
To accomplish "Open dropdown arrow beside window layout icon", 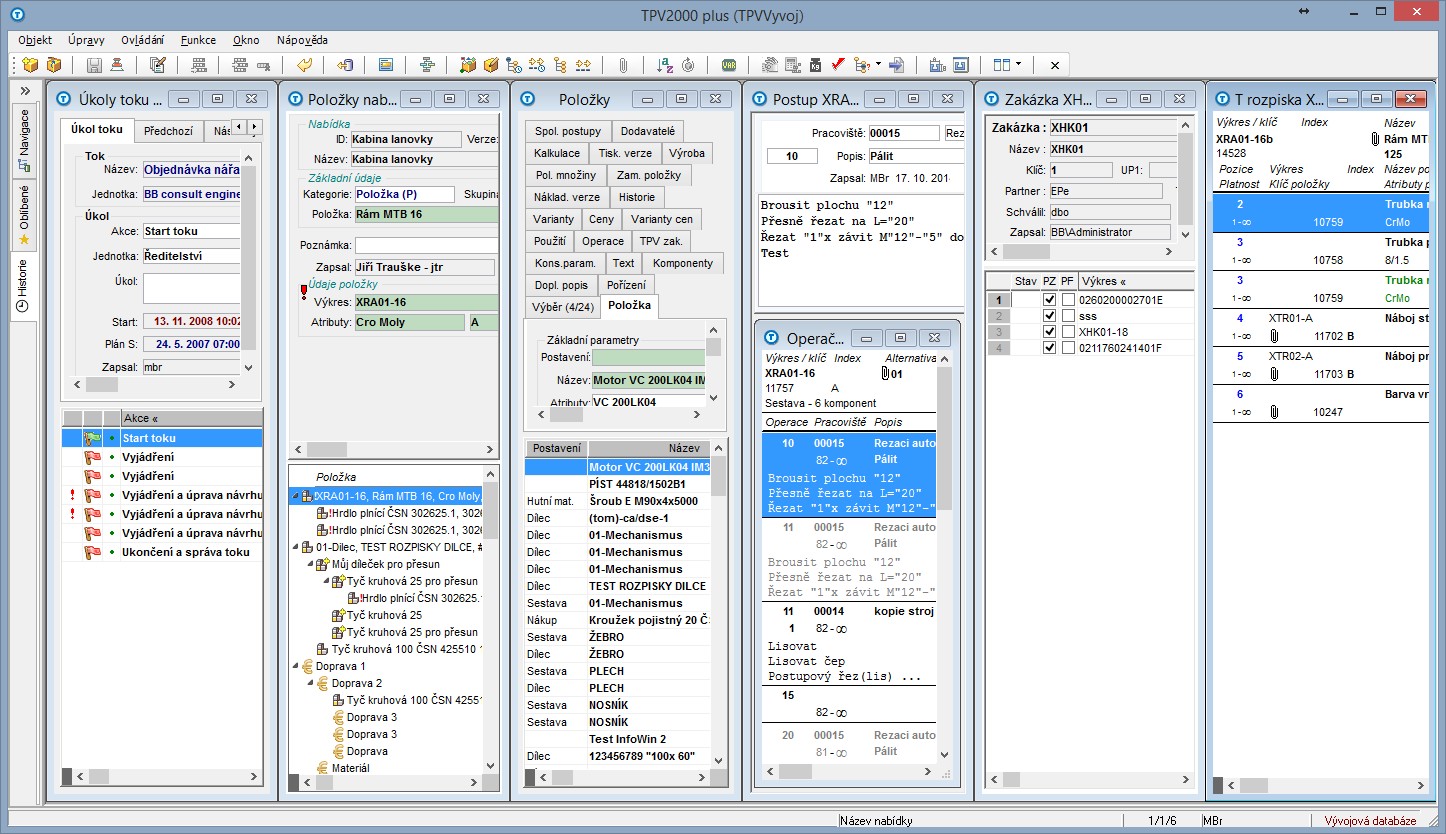I will pyautogui.click(x=1018, y=65).
